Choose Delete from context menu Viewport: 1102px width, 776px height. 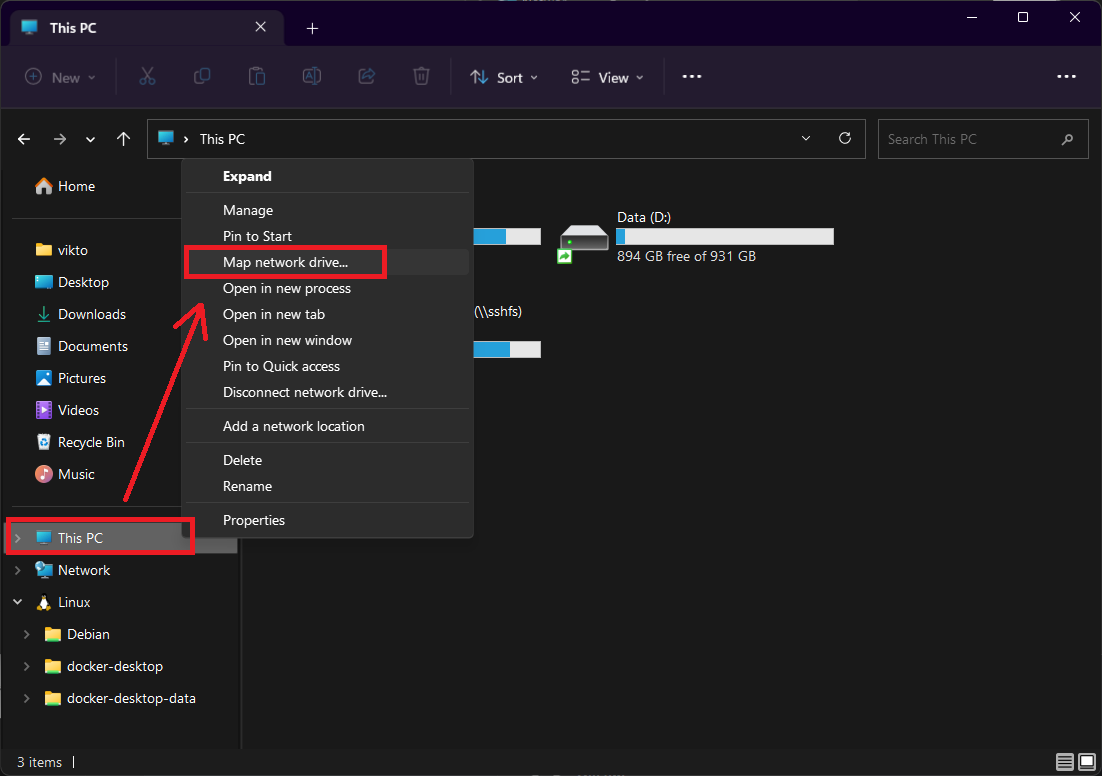328,460
